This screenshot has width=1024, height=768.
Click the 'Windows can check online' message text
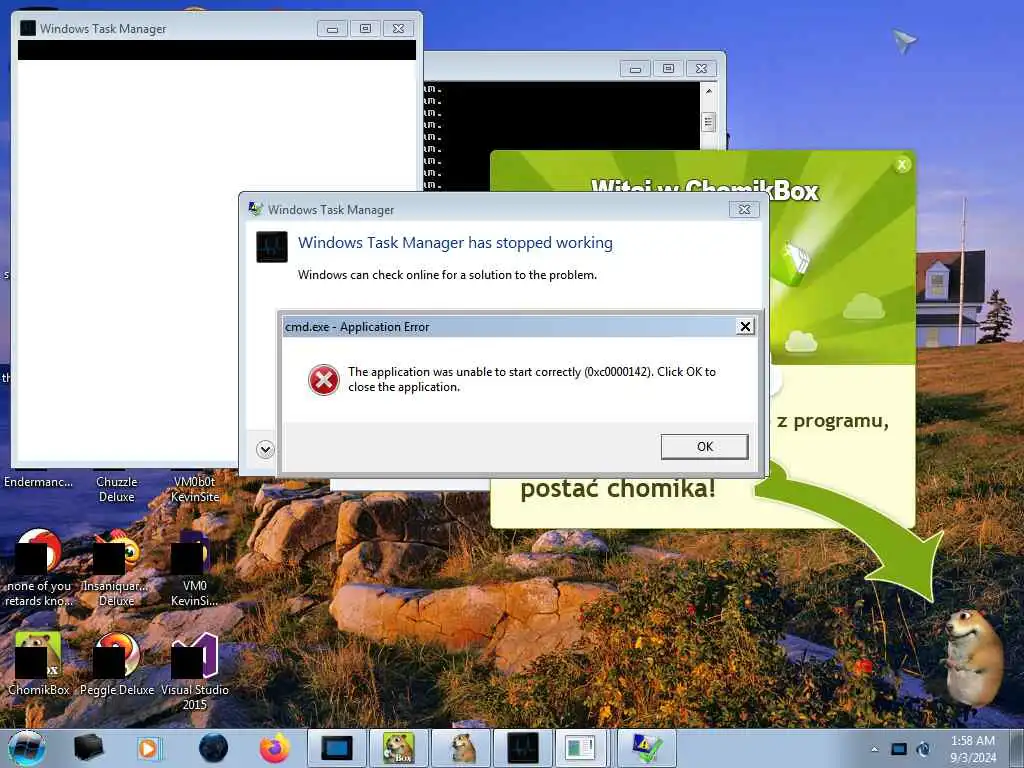pos(447,275)
